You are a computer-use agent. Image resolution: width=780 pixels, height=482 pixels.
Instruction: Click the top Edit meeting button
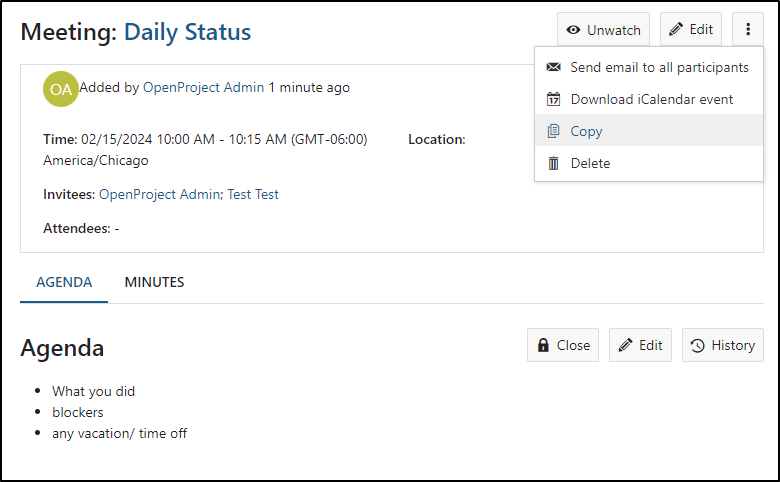691,29
